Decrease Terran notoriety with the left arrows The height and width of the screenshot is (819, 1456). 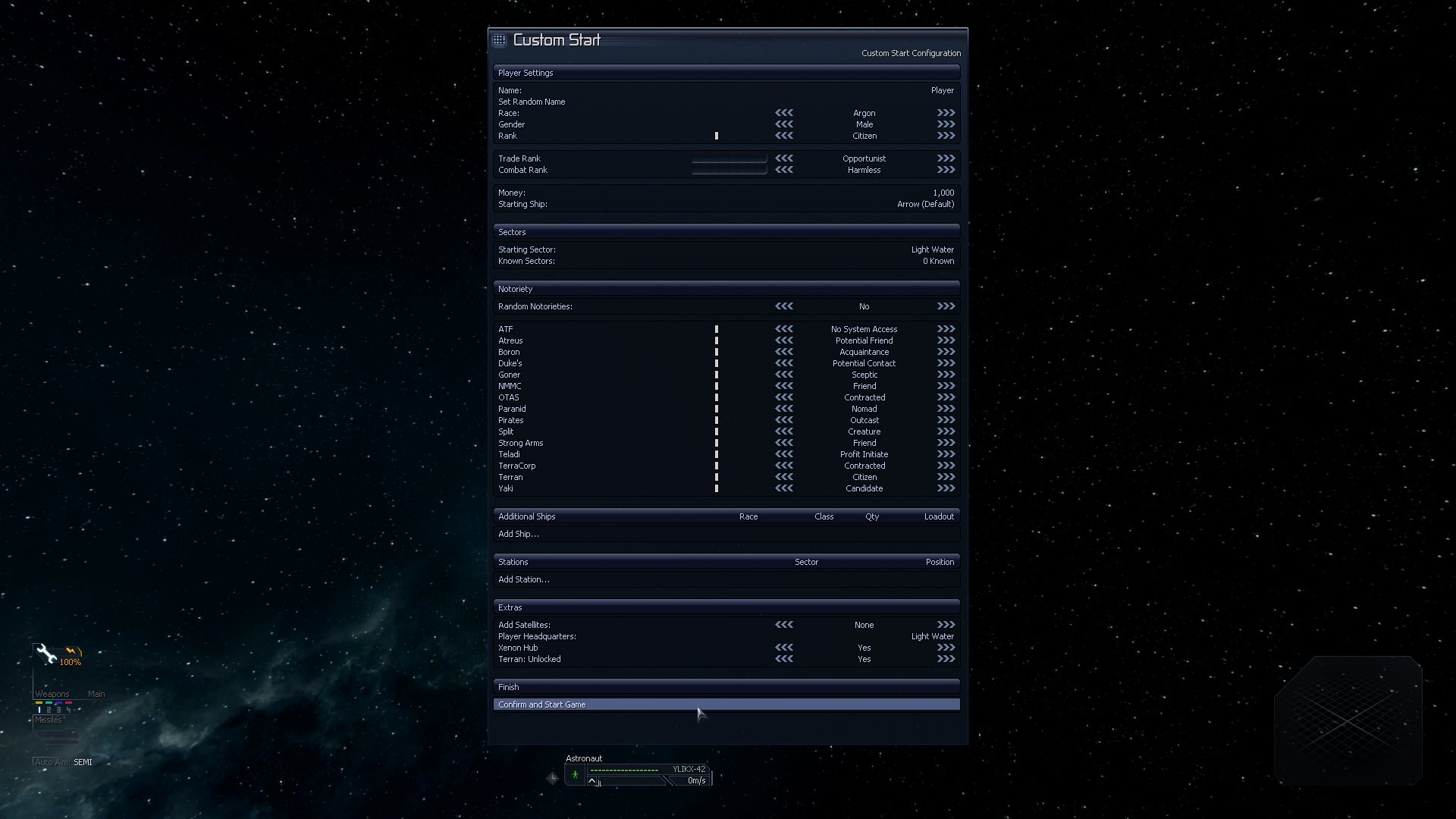coord(784,477)
